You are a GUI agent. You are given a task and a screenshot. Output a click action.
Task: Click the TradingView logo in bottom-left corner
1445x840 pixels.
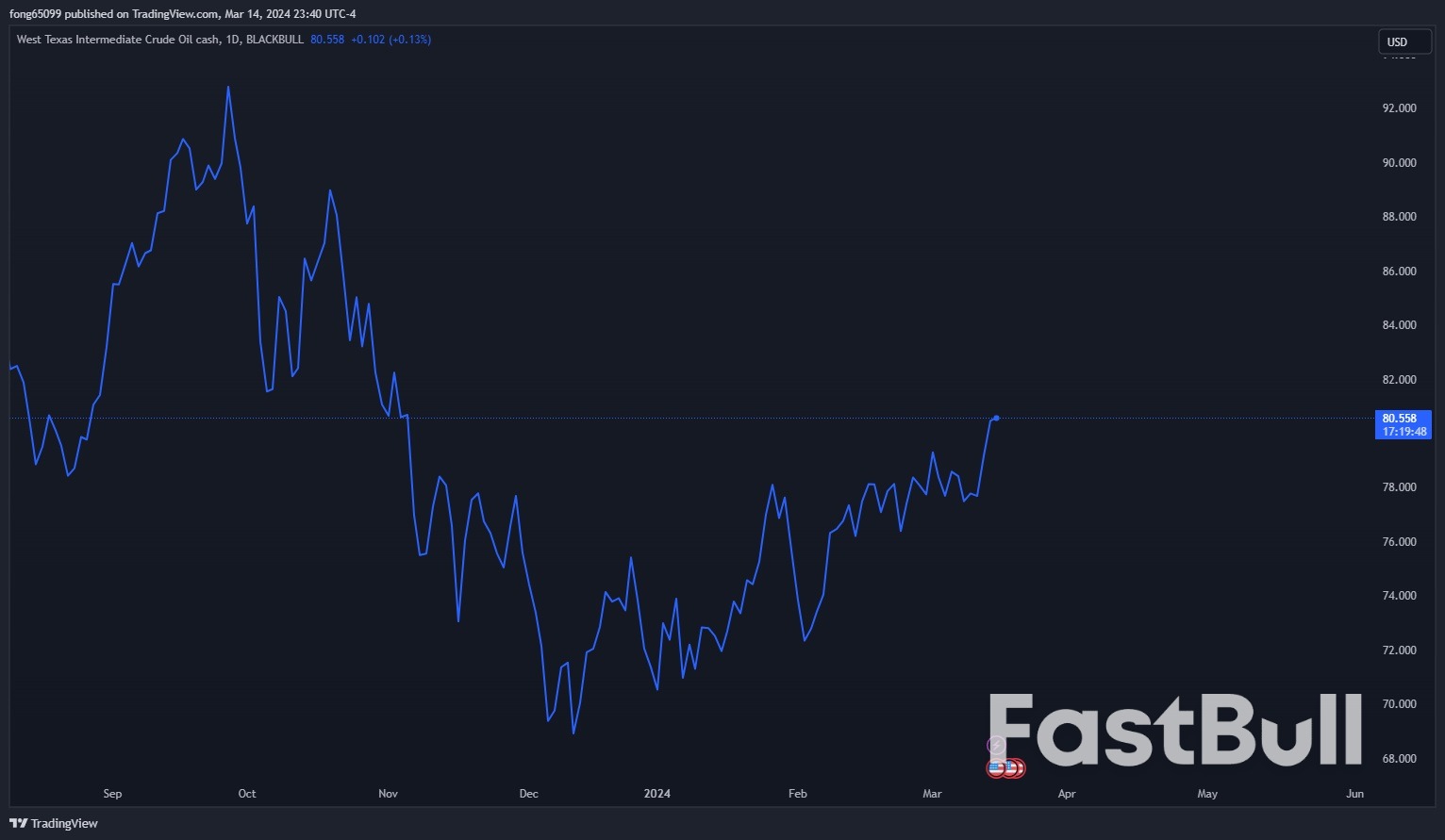(54, 823)
